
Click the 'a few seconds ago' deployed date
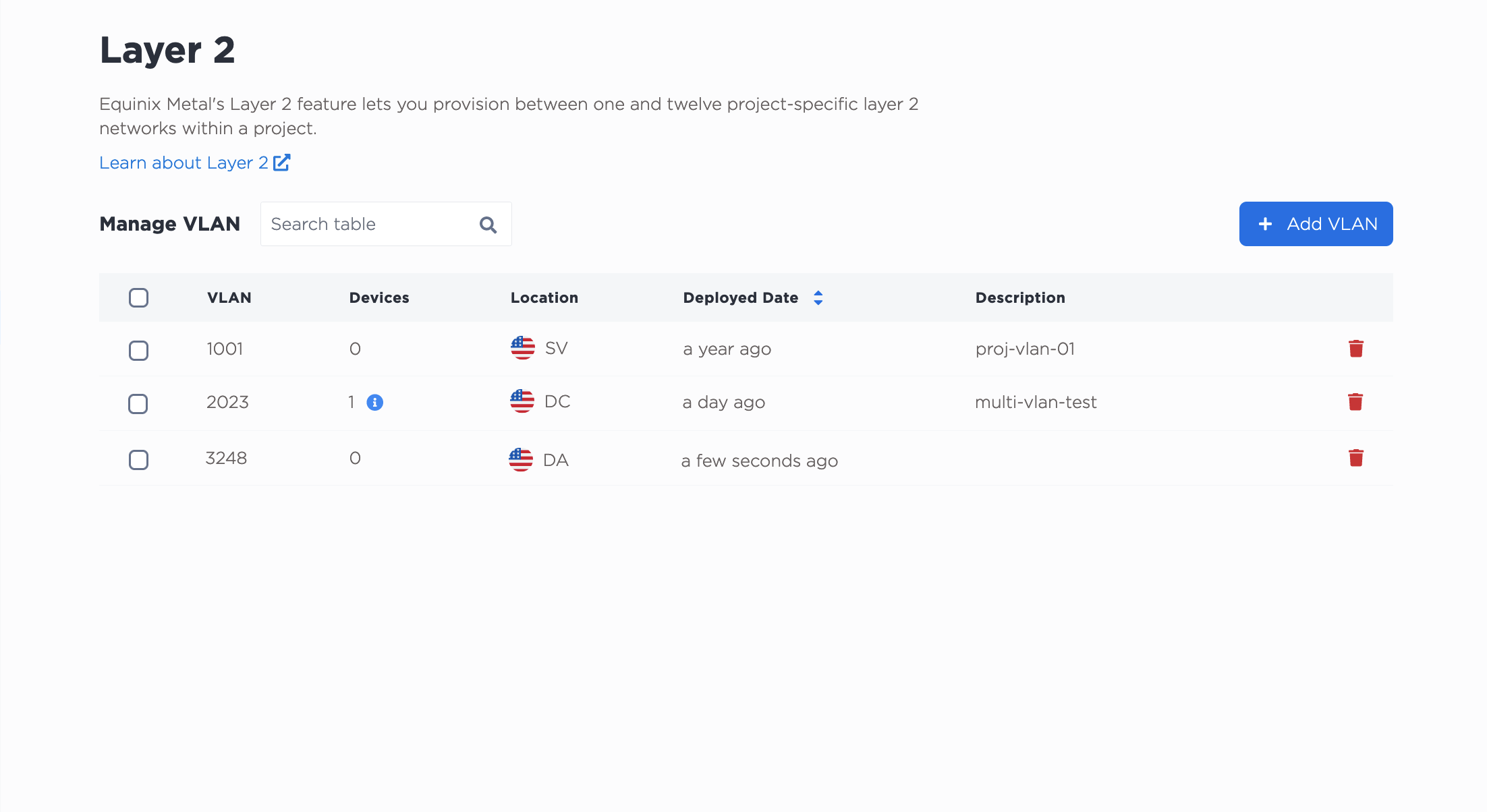coord(760,461)
